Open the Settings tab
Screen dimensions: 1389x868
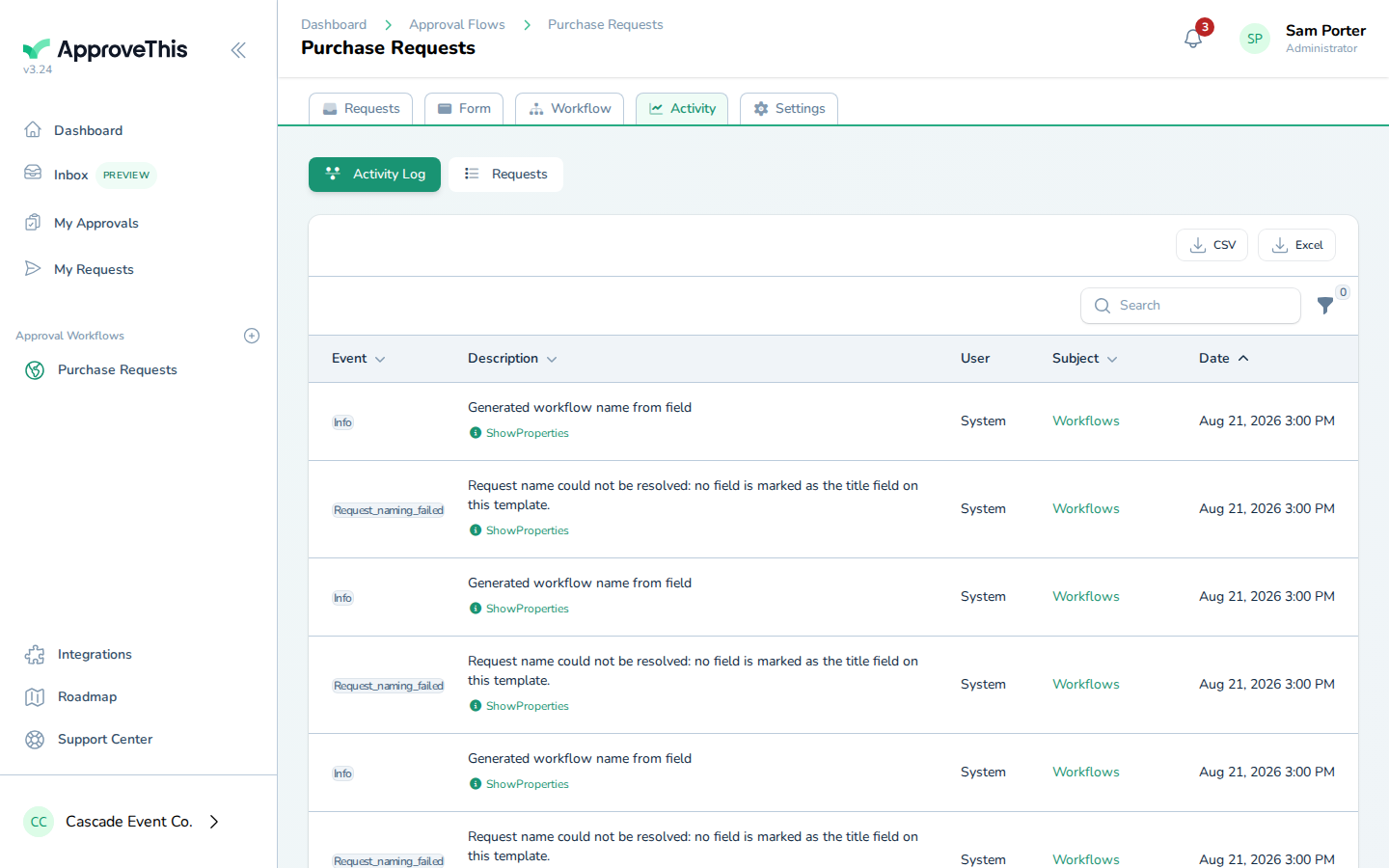789,108
